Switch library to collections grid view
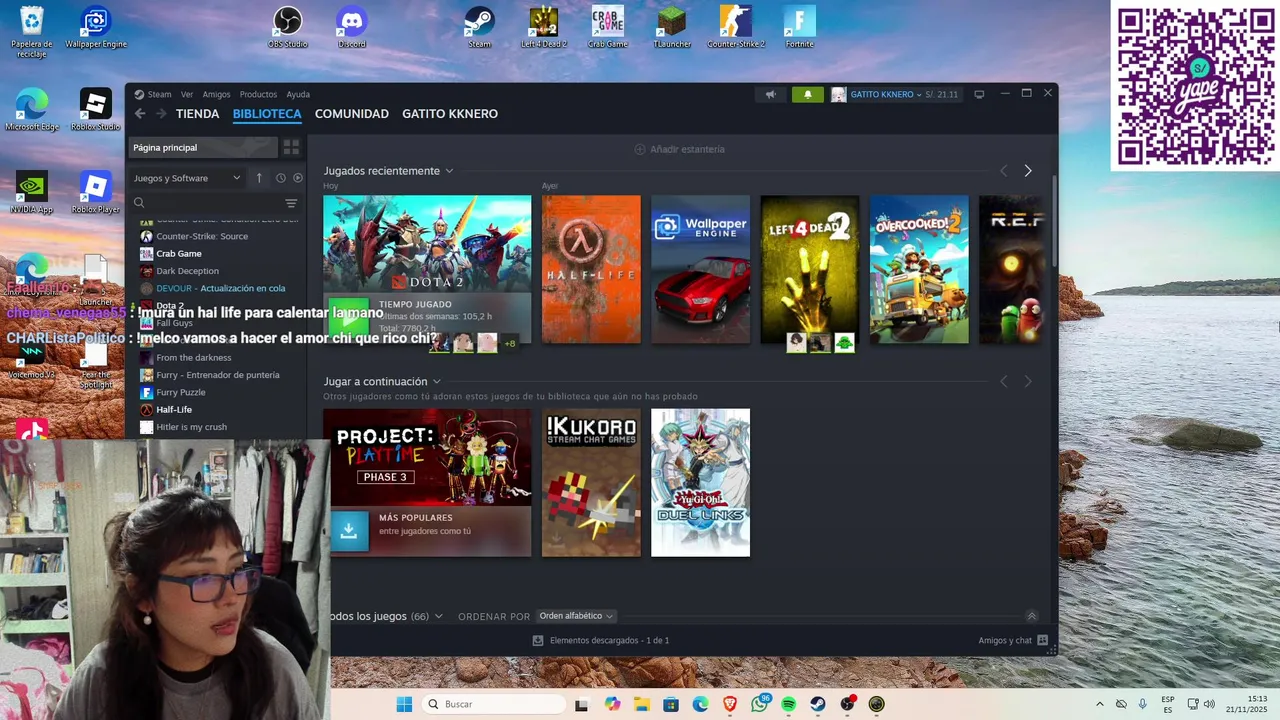Screen dimensions: 1280x720 coord(291,147)
